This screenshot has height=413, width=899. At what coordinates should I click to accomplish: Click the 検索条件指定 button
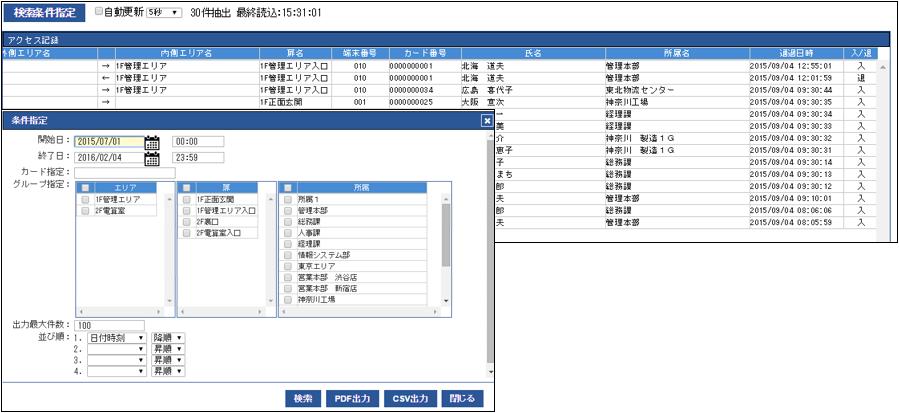pos(45,13)
